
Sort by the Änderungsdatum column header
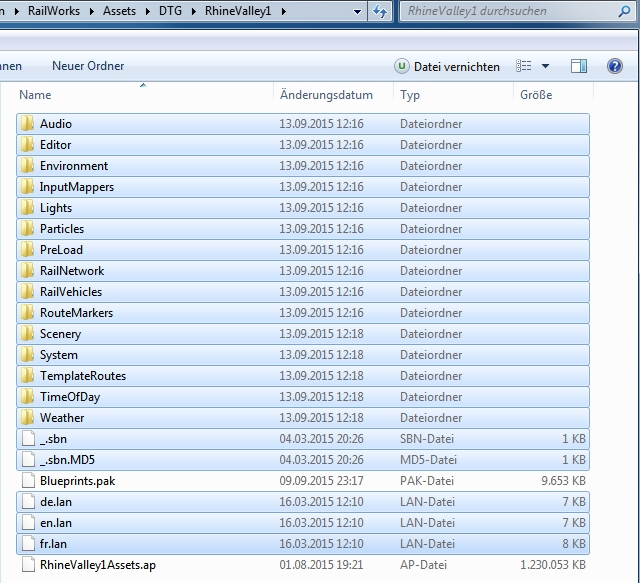pyautogui.click(x=326, y=95)
